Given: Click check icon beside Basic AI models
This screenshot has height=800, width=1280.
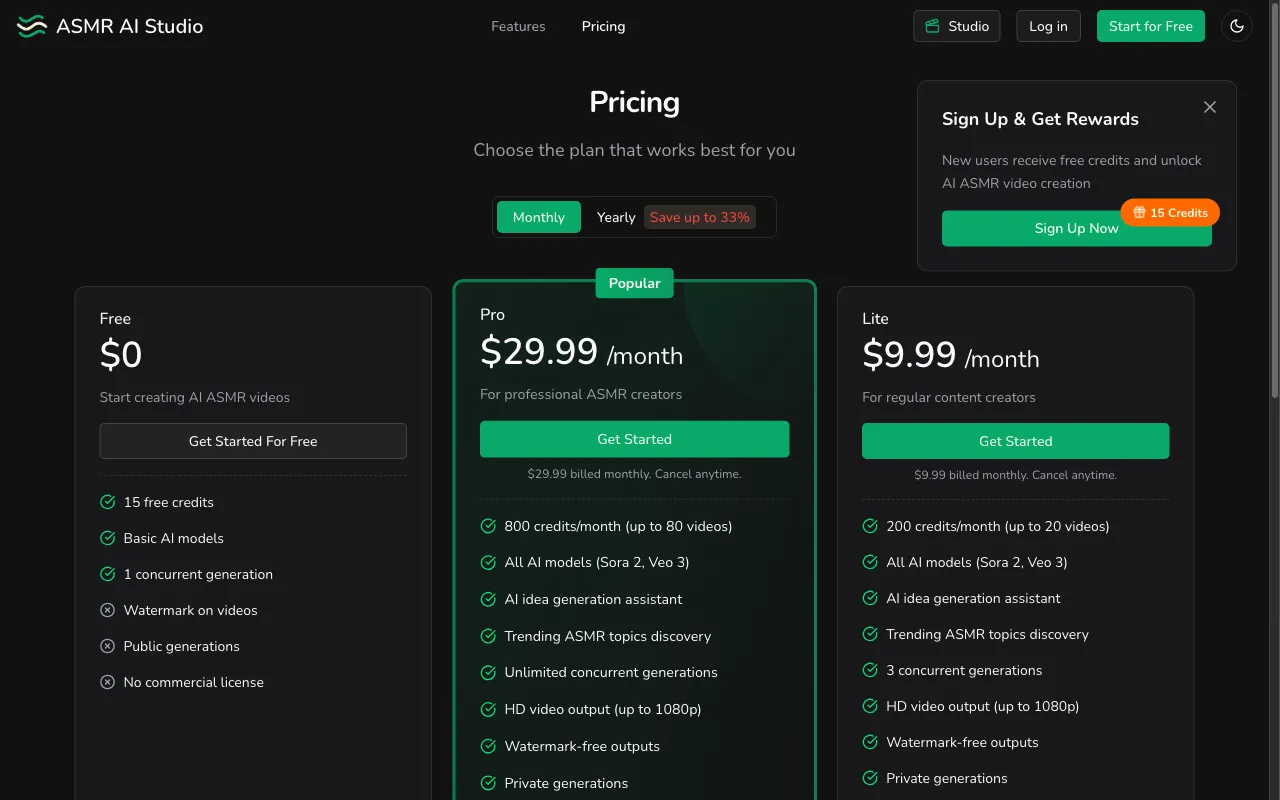Looking at the screenshot, I should click(x=108, y=538).
